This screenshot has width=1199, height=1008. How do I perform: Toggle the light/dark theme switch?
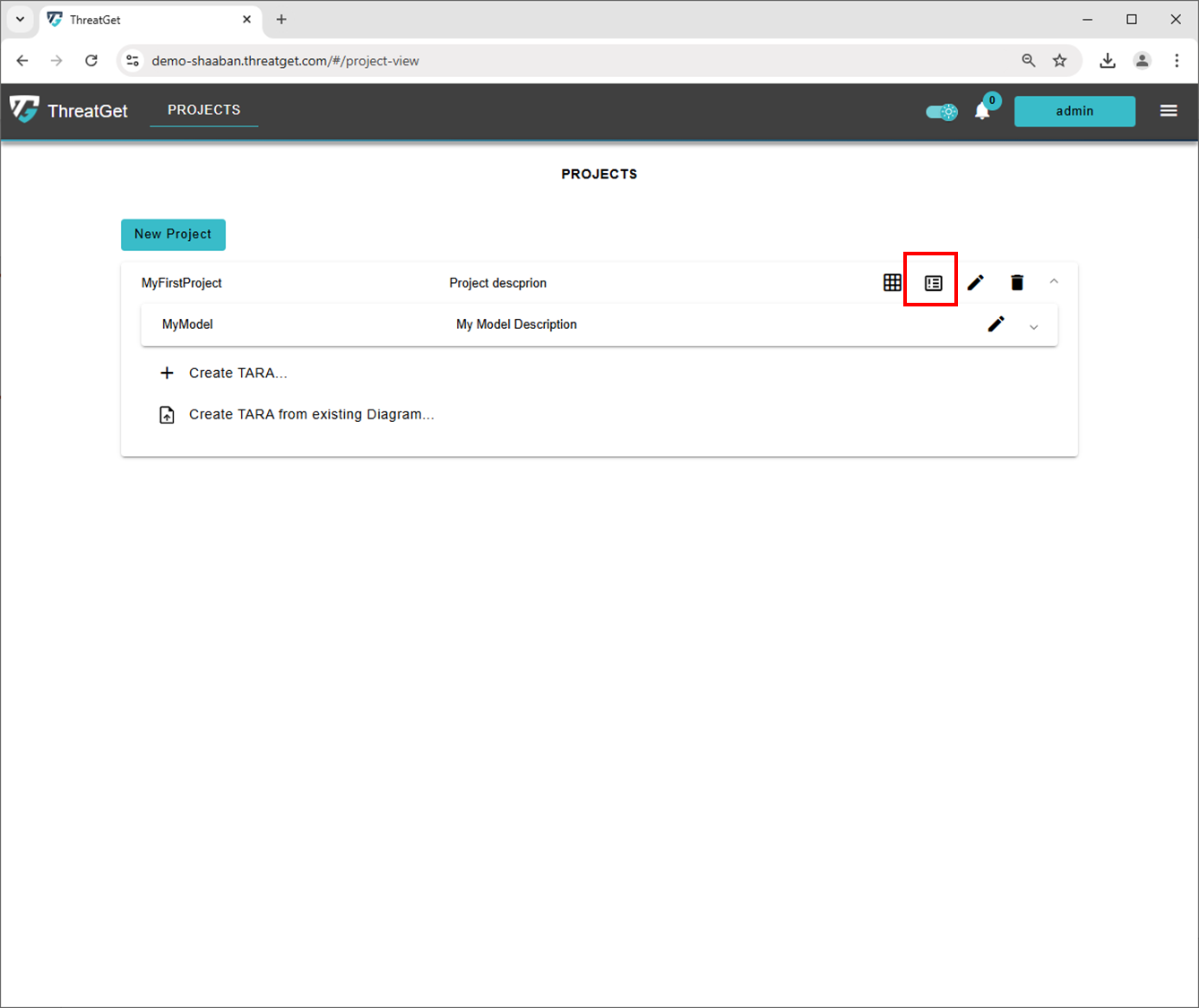pos(941,112)
